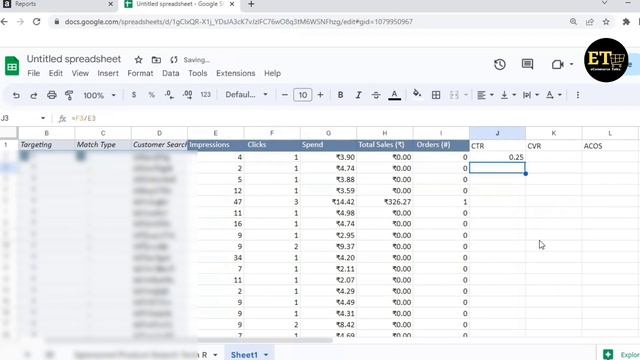The width and height of the screenshot is (640, 360).
Task: Open the Help menu
Action: (272, 73)
